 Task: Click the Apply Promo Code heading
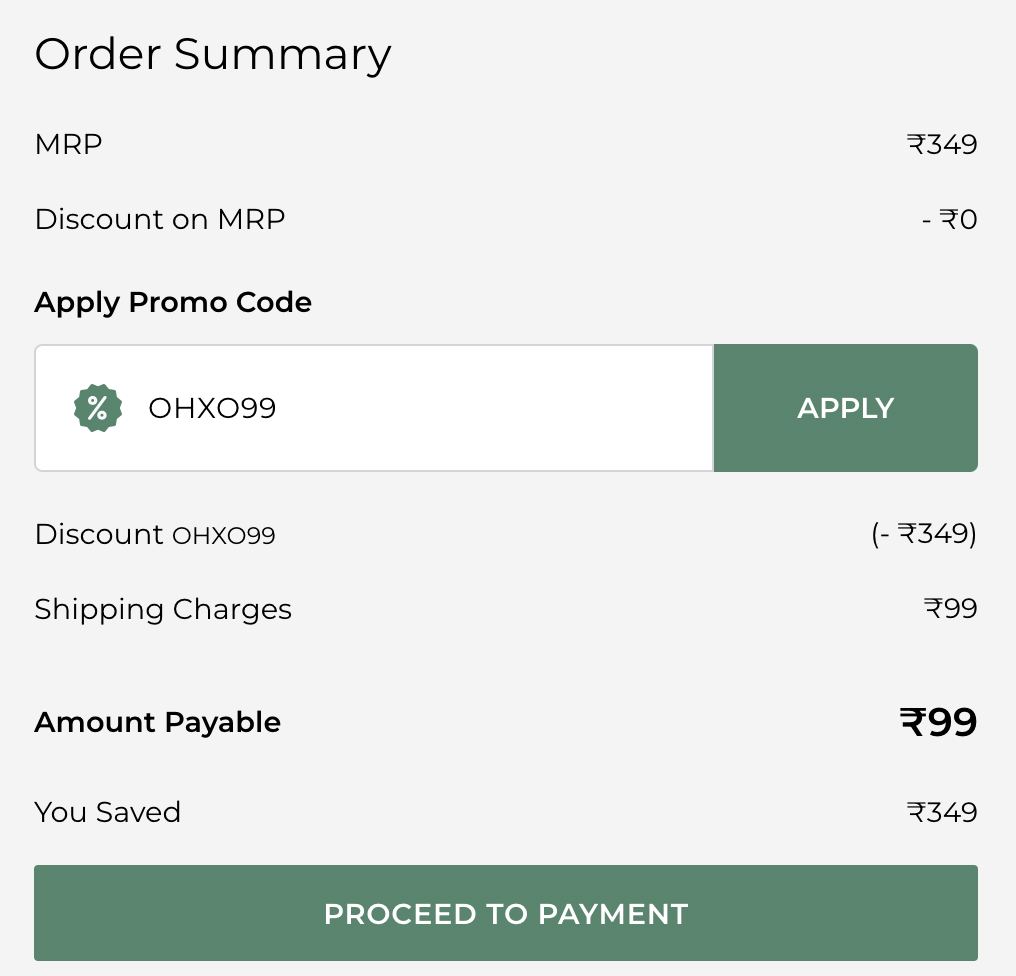[173, 303]
